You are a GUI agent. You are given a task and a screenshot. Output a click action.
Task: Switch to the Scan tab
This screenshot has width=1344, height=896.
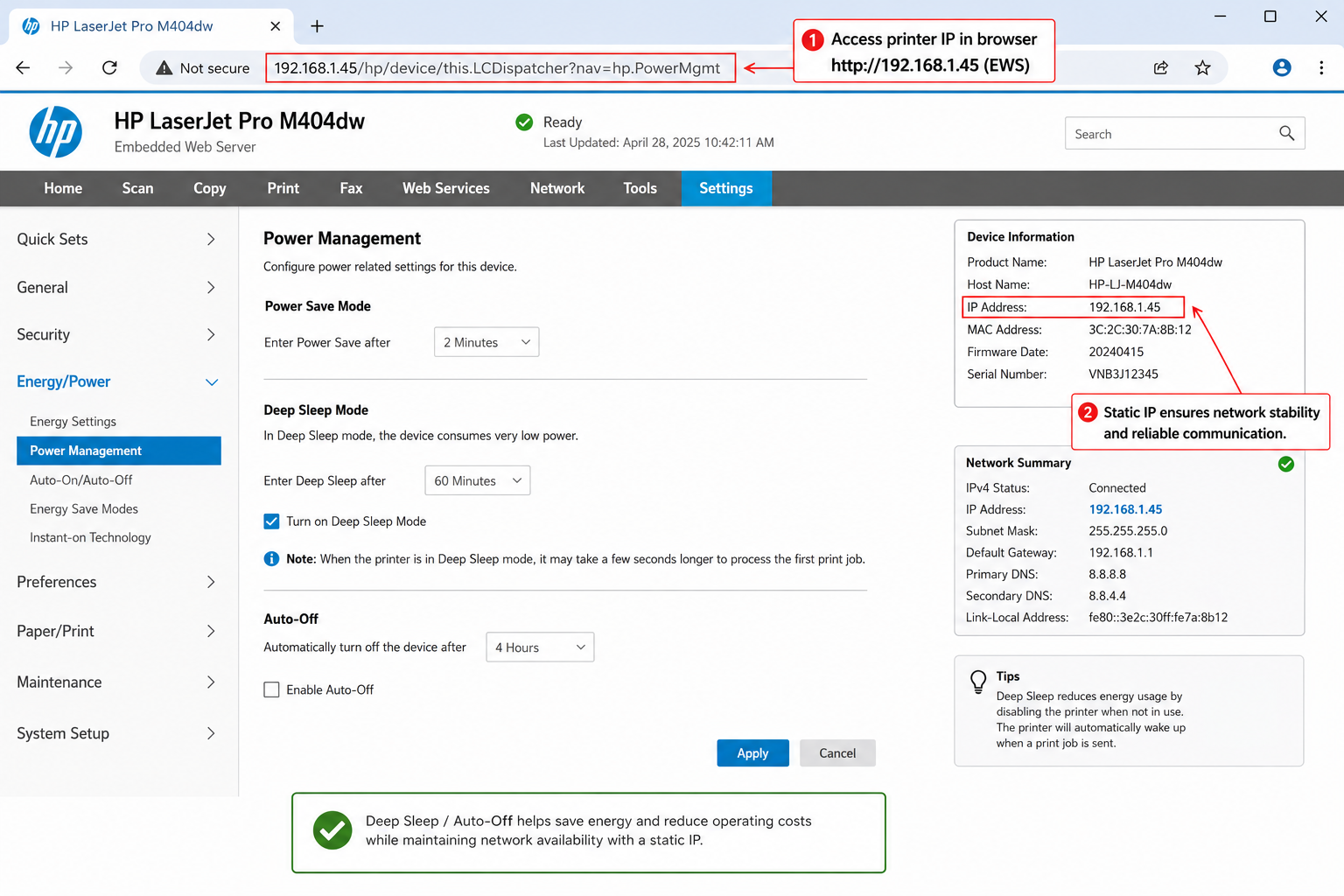pos(137,188)
